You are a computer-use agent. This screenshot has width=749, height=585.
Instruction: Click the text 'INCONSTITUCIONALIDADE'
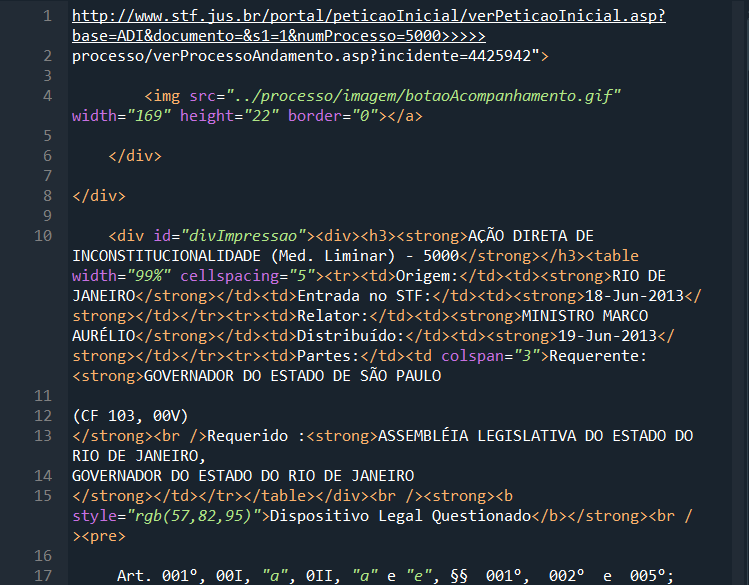(x=166, y=256)
